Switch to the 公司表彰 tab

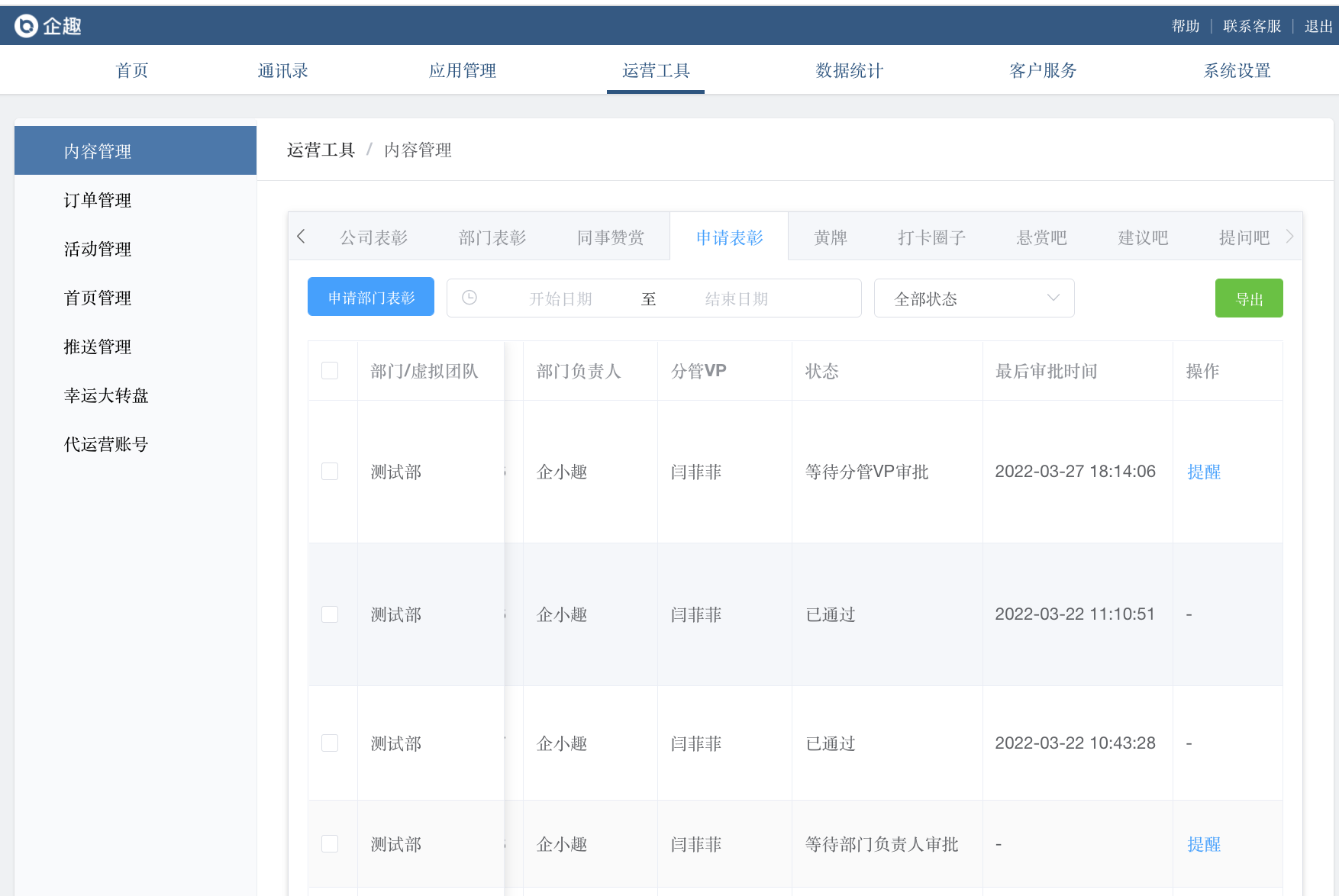point(374,237)
